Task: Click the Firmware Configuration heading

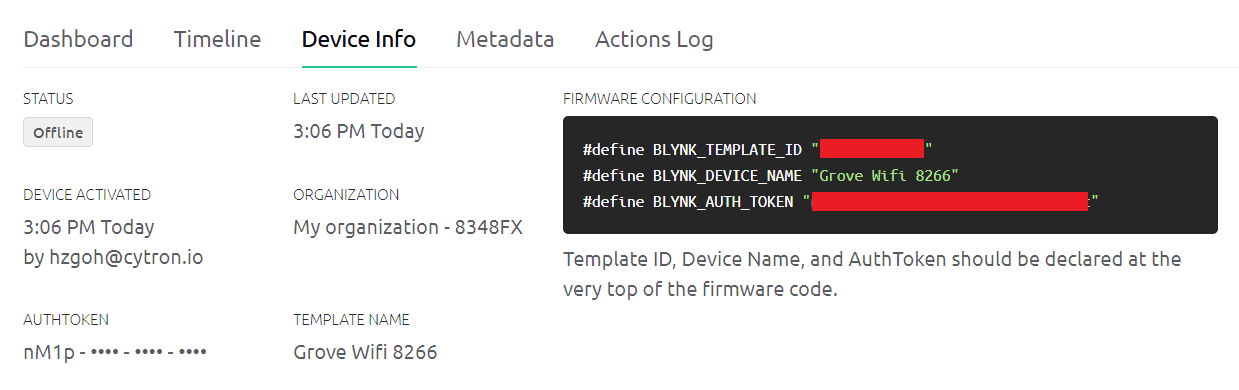Action: pos(660,99)
